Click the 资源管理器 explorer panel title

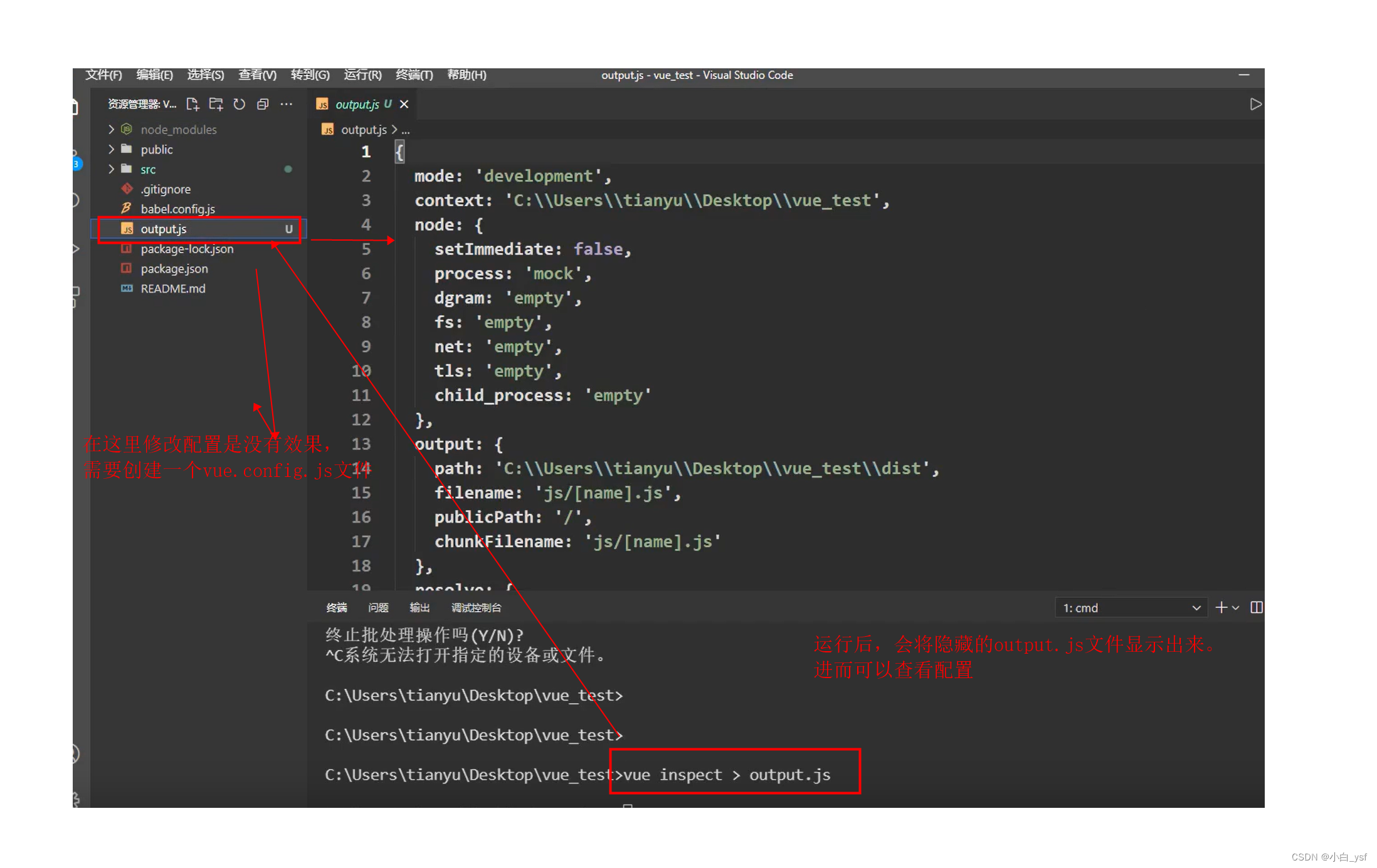click(142, 104)
